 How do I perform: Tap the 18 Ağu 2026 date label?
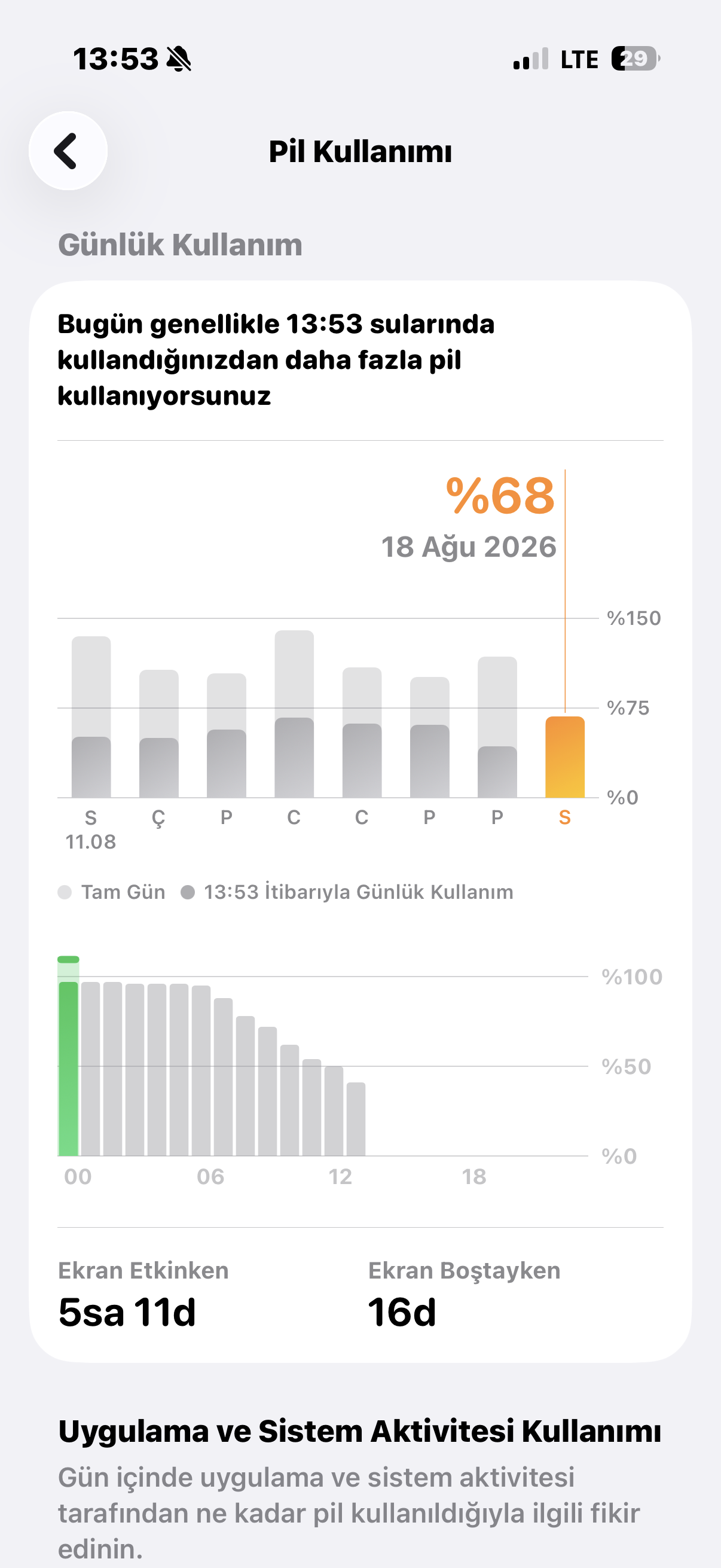coord(469,547)
